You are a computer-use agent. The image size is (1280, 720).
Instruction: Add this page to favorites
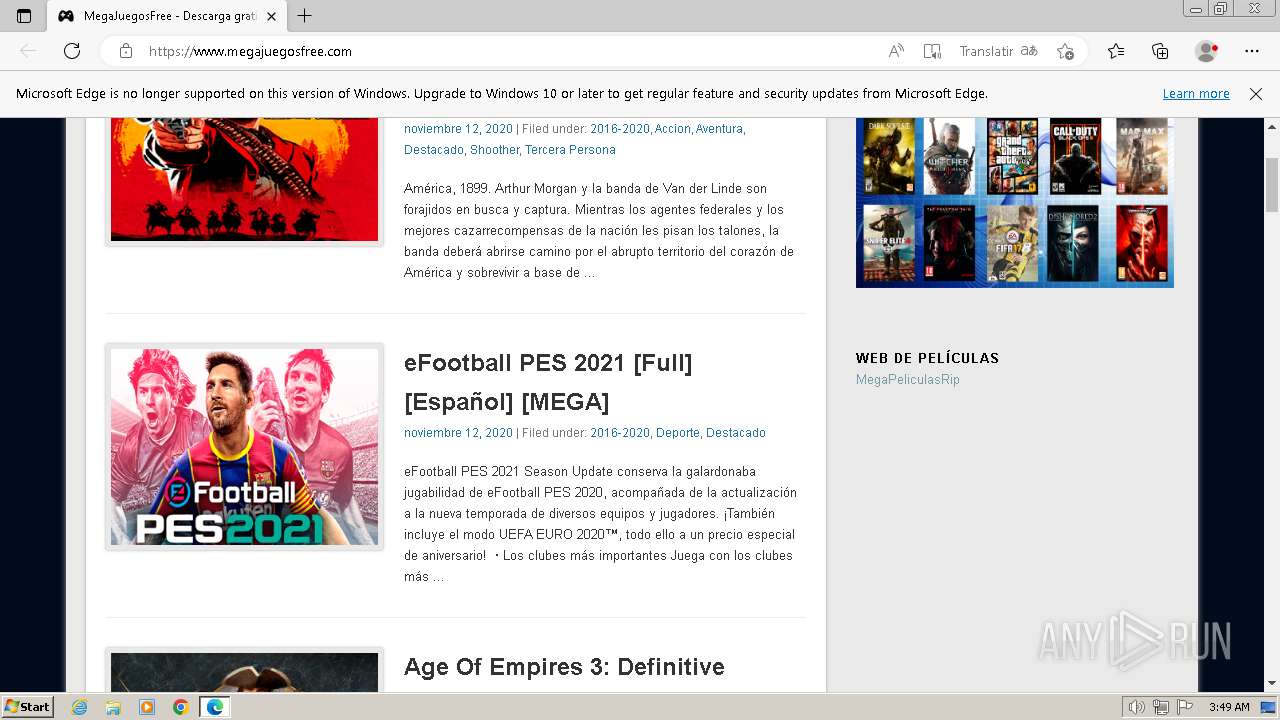(1066, 51)
